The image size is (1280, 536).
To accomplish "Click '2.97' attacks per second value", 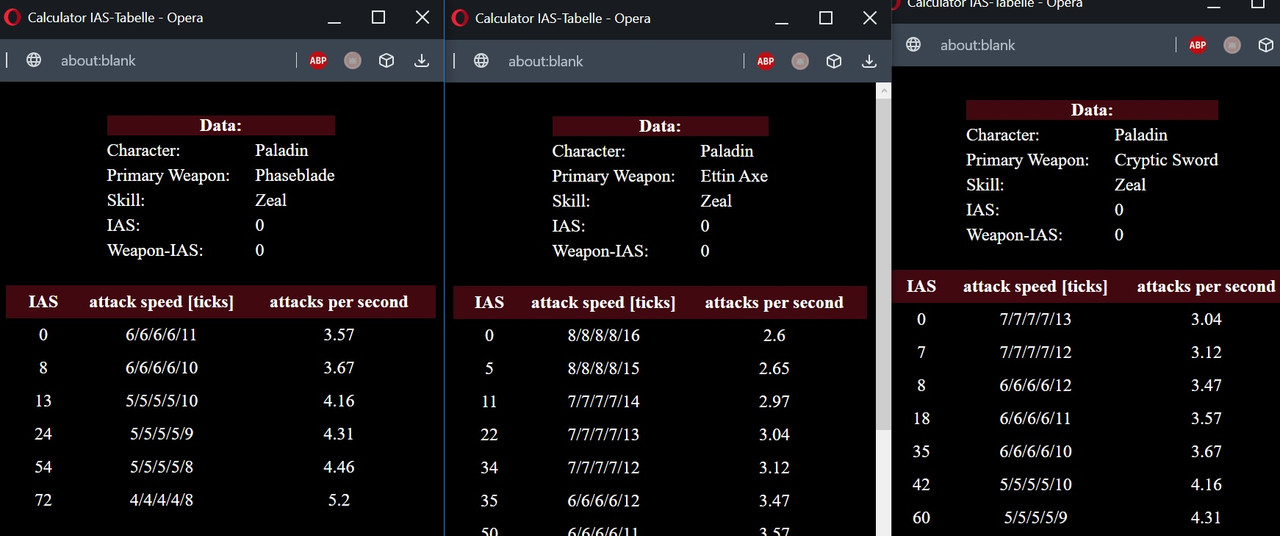I will (x=774, y=402).
